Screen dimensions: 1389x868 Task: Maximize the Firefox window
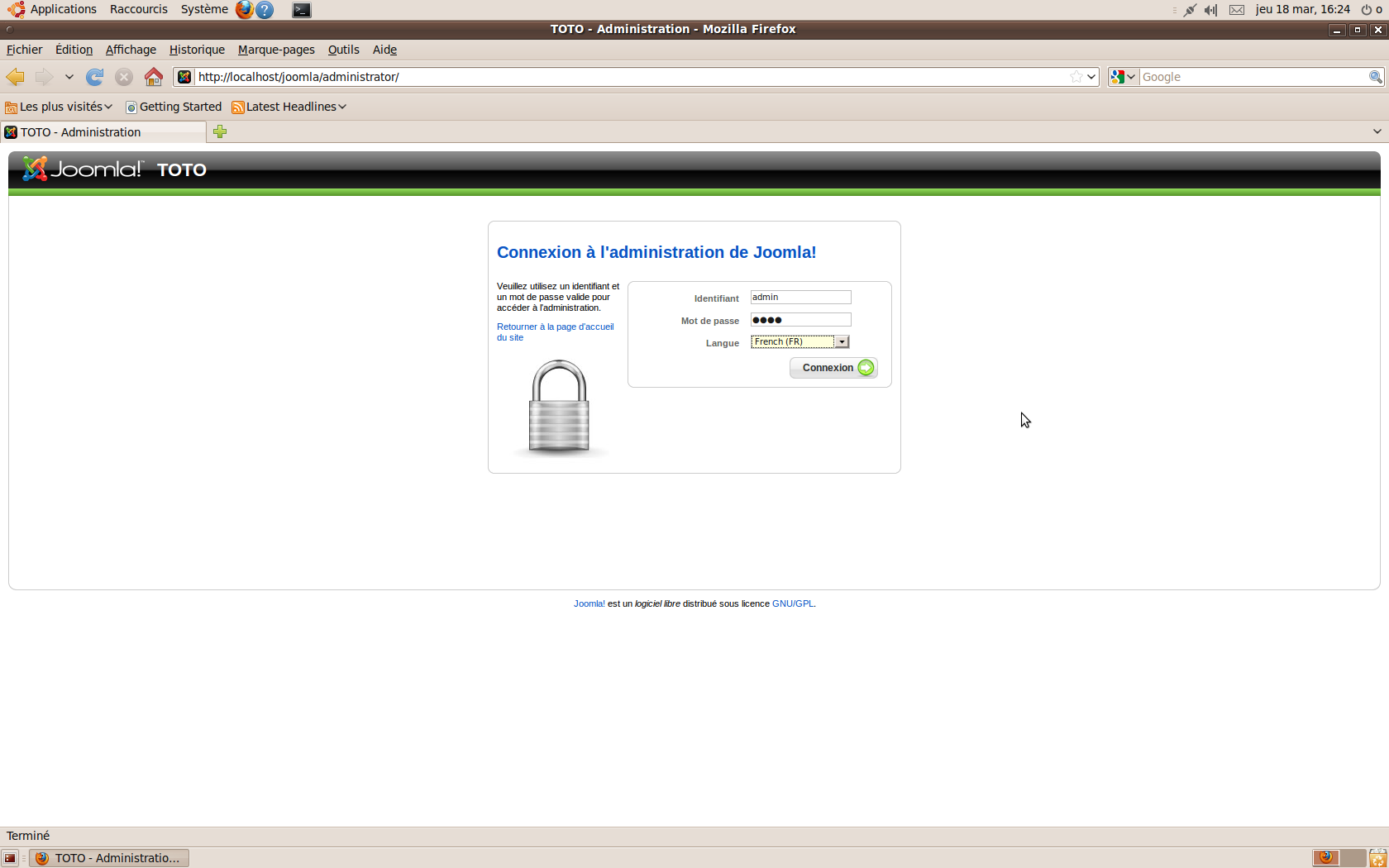click(x=1357, y=29)
